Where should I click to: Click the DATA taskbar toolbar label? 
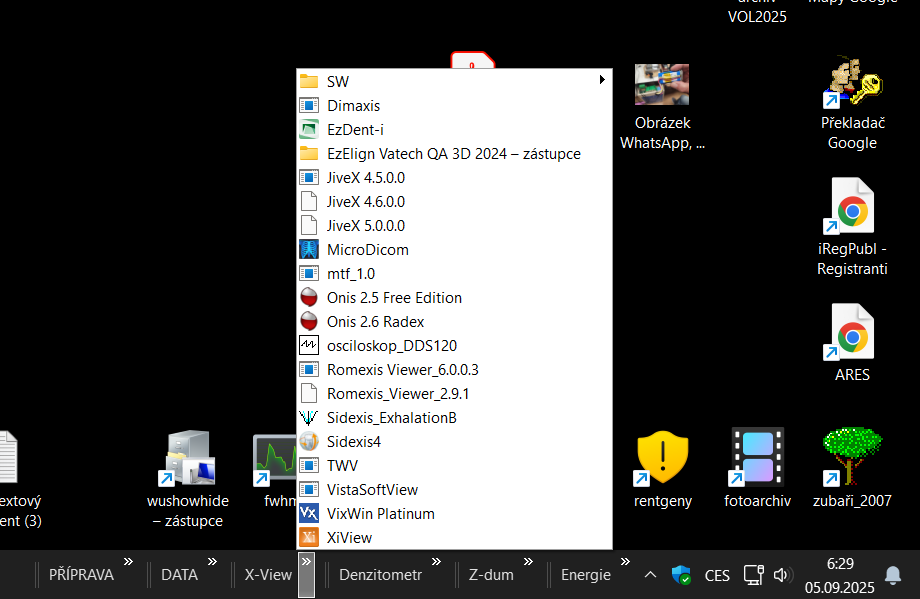[x=180, y=575]
